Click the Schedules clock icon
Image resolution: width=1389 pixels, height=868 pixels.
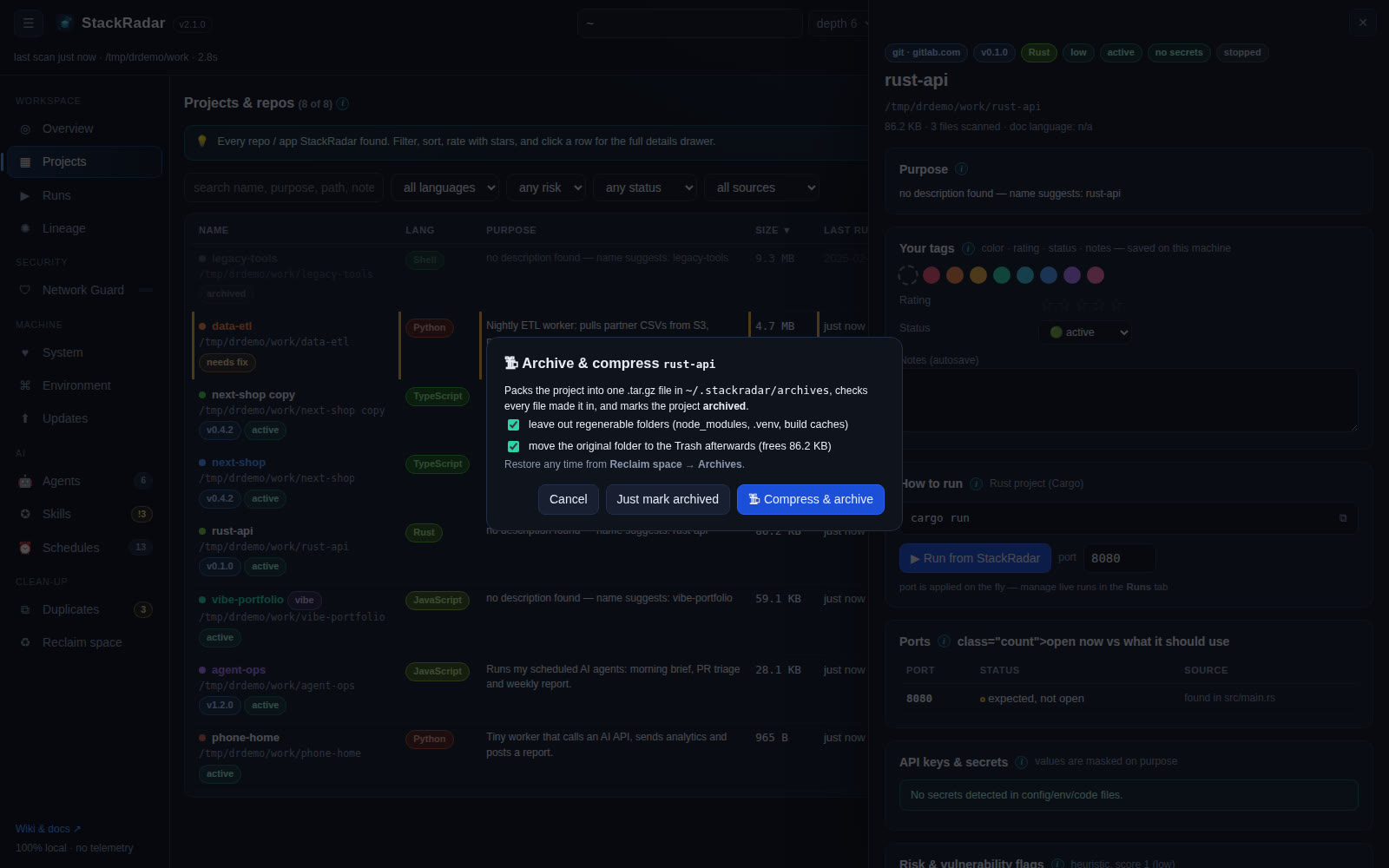pyautogui.click(x=25, y=549)
